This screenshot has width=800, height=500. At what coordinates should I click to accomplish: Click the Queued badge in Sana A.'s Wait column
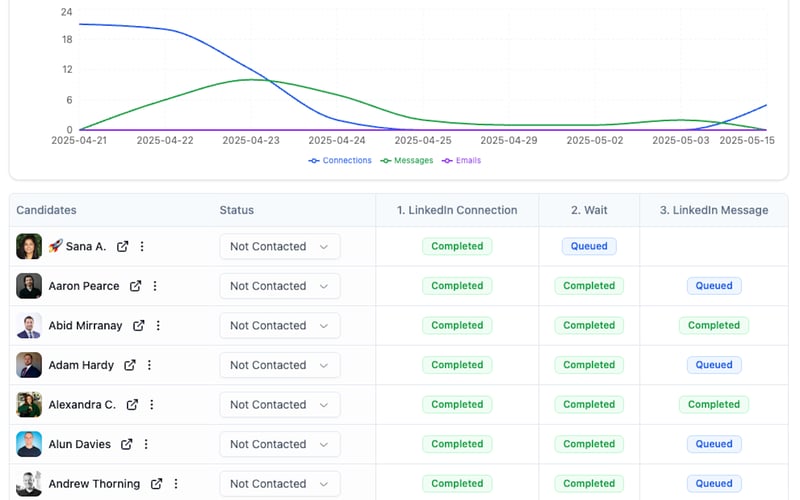pos(589,246)
